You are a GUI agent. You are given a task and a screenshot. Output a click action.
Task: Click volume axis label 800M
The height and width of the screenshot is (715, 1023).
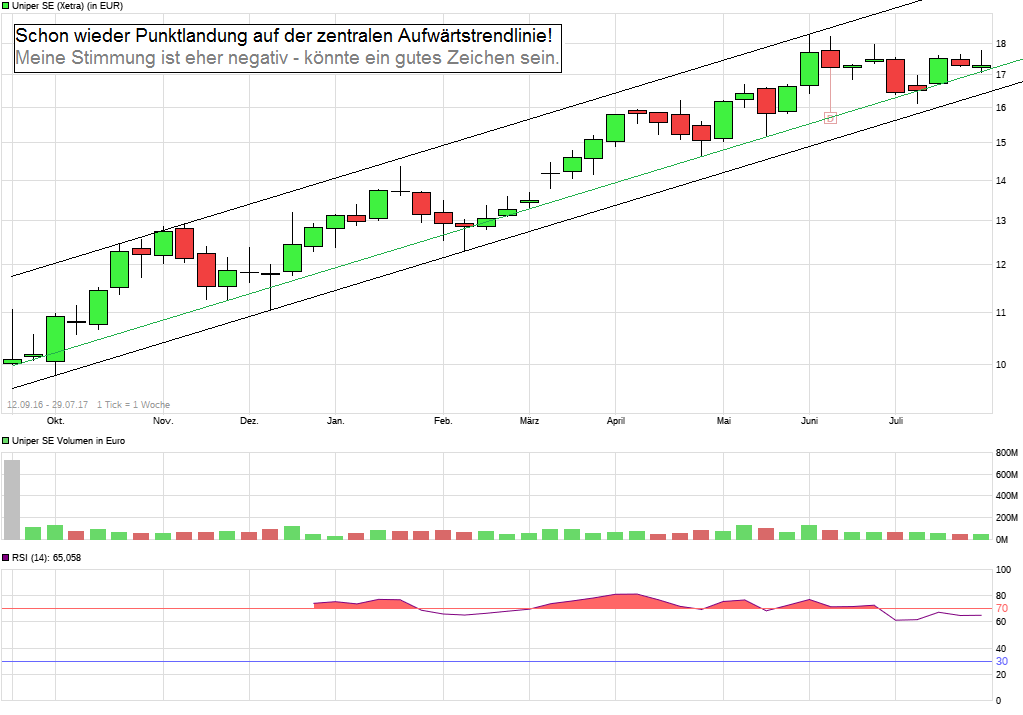point(1007,453)
